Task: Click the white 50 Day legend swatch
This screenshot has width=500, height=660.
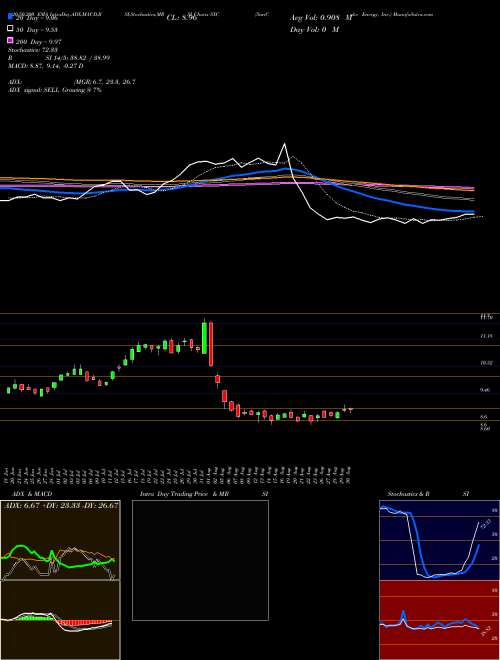Action: (x=11, y=29)
